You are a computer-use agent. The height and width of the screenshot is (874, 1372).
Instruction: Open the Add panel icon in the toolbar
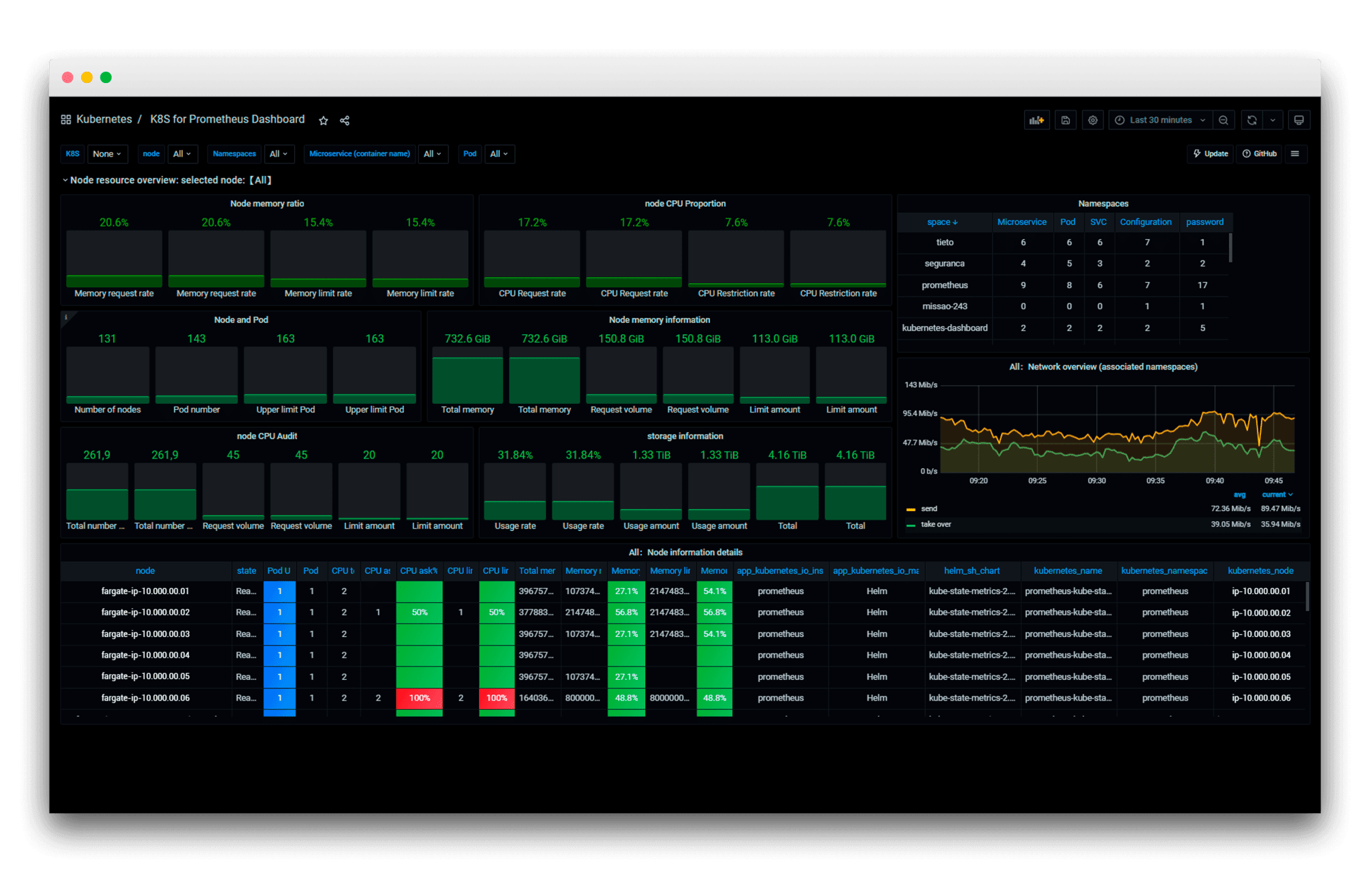click(x=1037, y=120)
